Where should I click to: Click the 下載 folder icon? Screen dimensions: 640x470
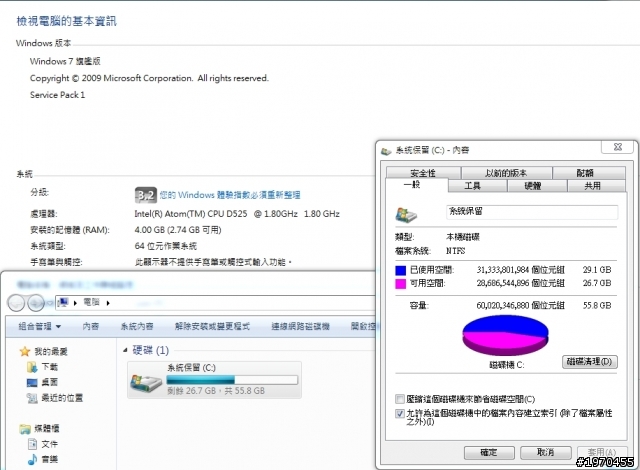(x=31, y=367)
